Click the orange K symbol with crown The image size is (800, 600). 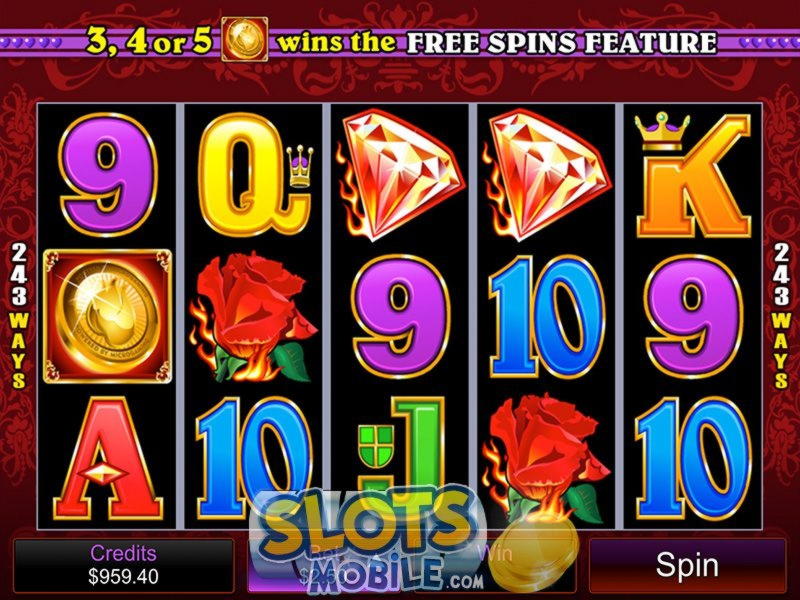pyautogui.click(x=693, y=174)
